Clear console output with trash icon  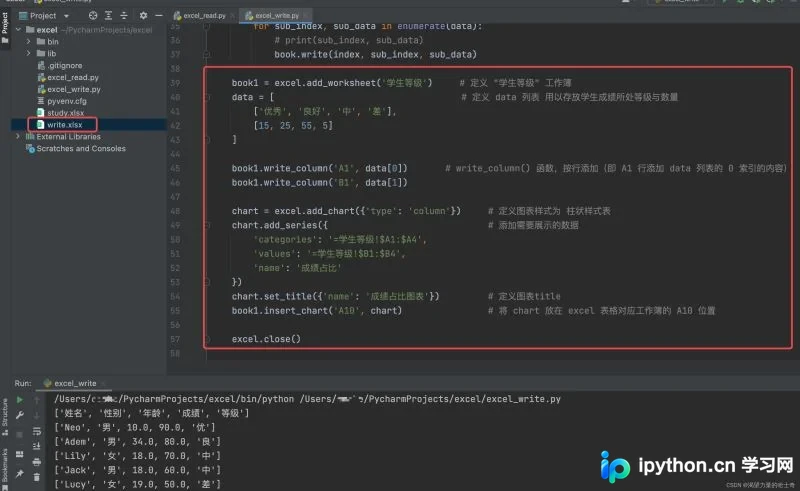click(37, 477)
